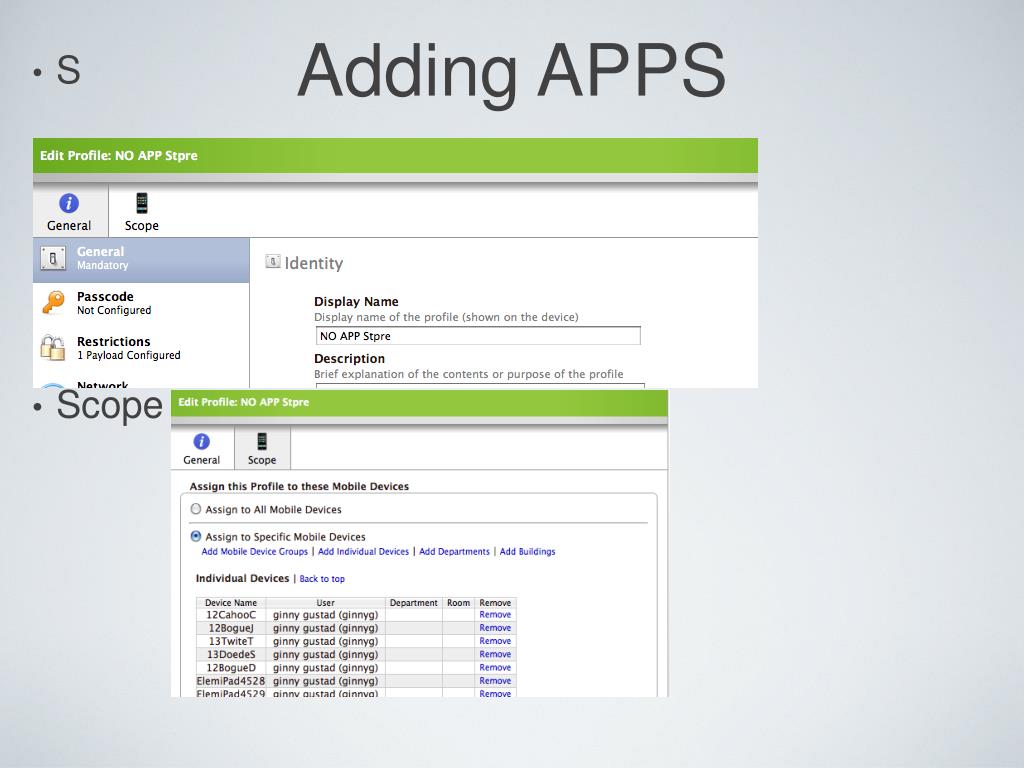Click General info icon in lower profile window
Viewport: 1024px width, 768px height.
click(x=202, y=441)
